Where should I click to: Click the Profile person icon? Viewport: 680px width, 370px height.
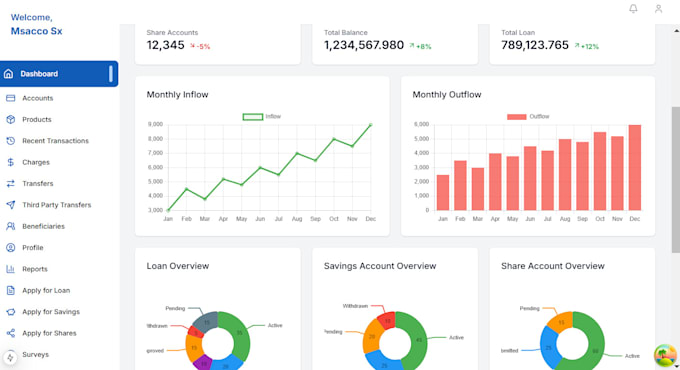click(x=10, y=248)
